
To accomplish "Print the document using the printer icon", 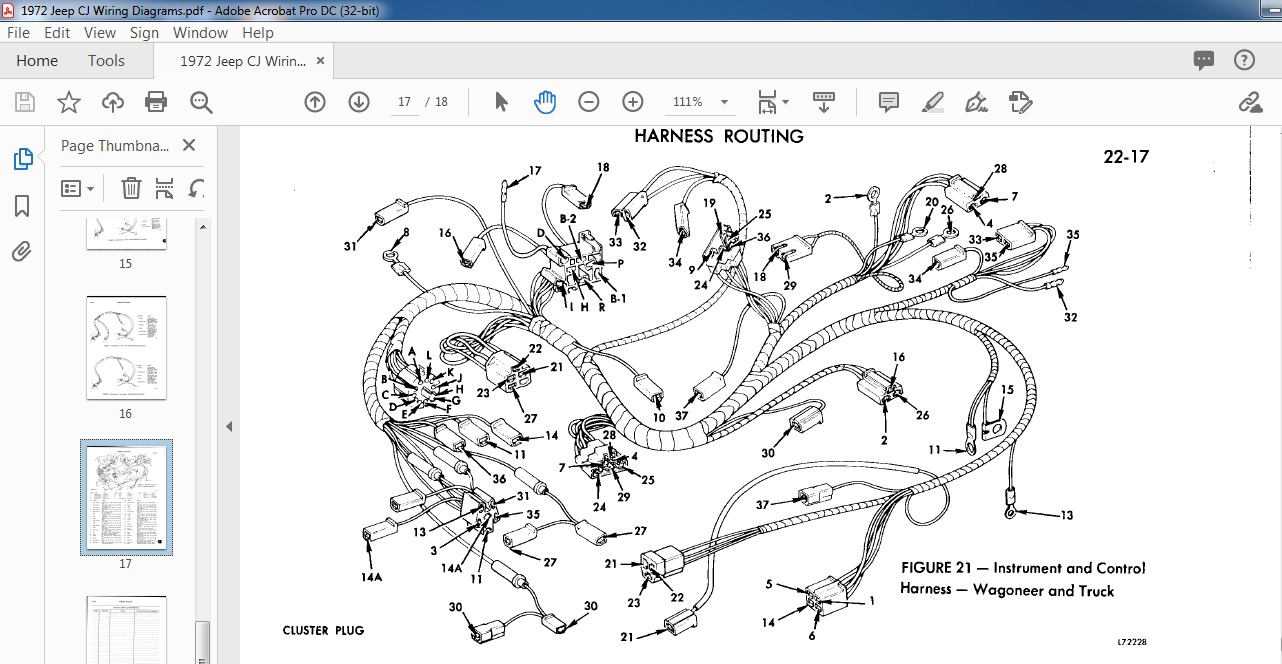I will click(156, 102).
